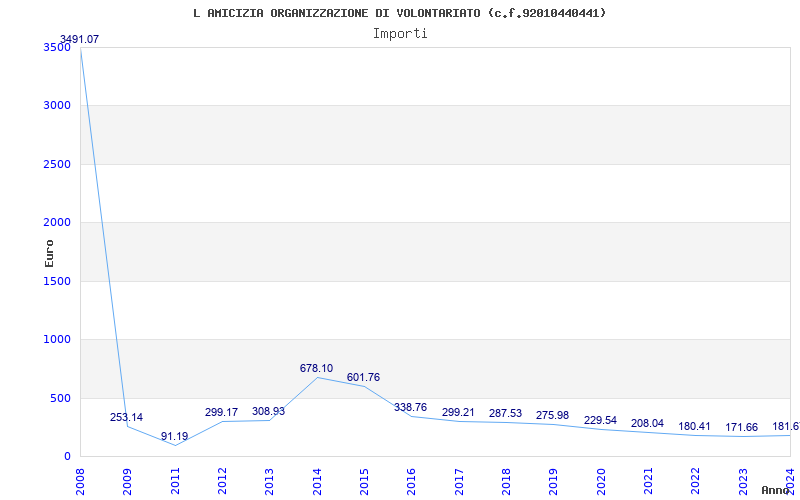The height and width of the screenshot is (500, 800).
Task: Click the data label 678.10
Action: coord(316,368)
